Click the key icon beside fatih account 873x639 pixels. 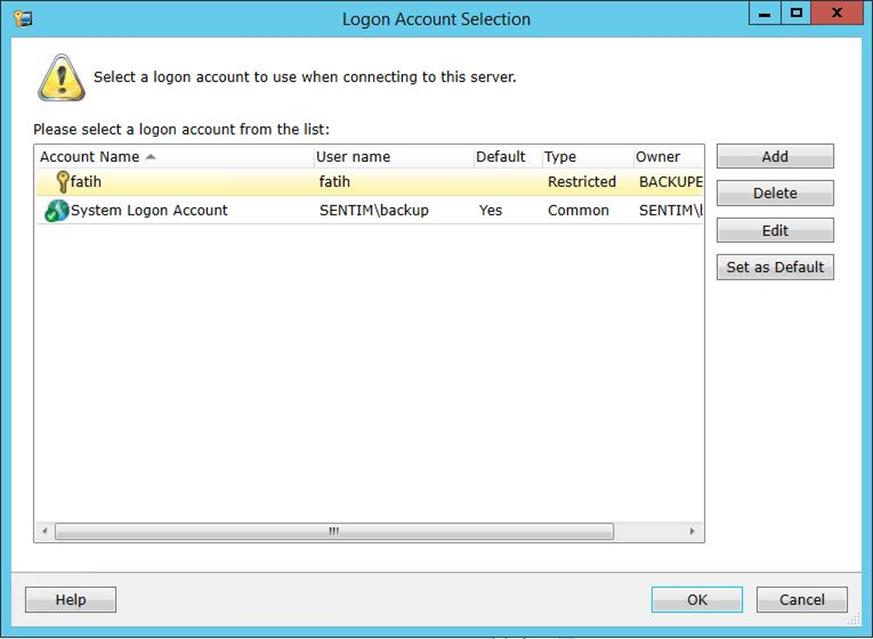pyautogui.click(x=63, y=181)
